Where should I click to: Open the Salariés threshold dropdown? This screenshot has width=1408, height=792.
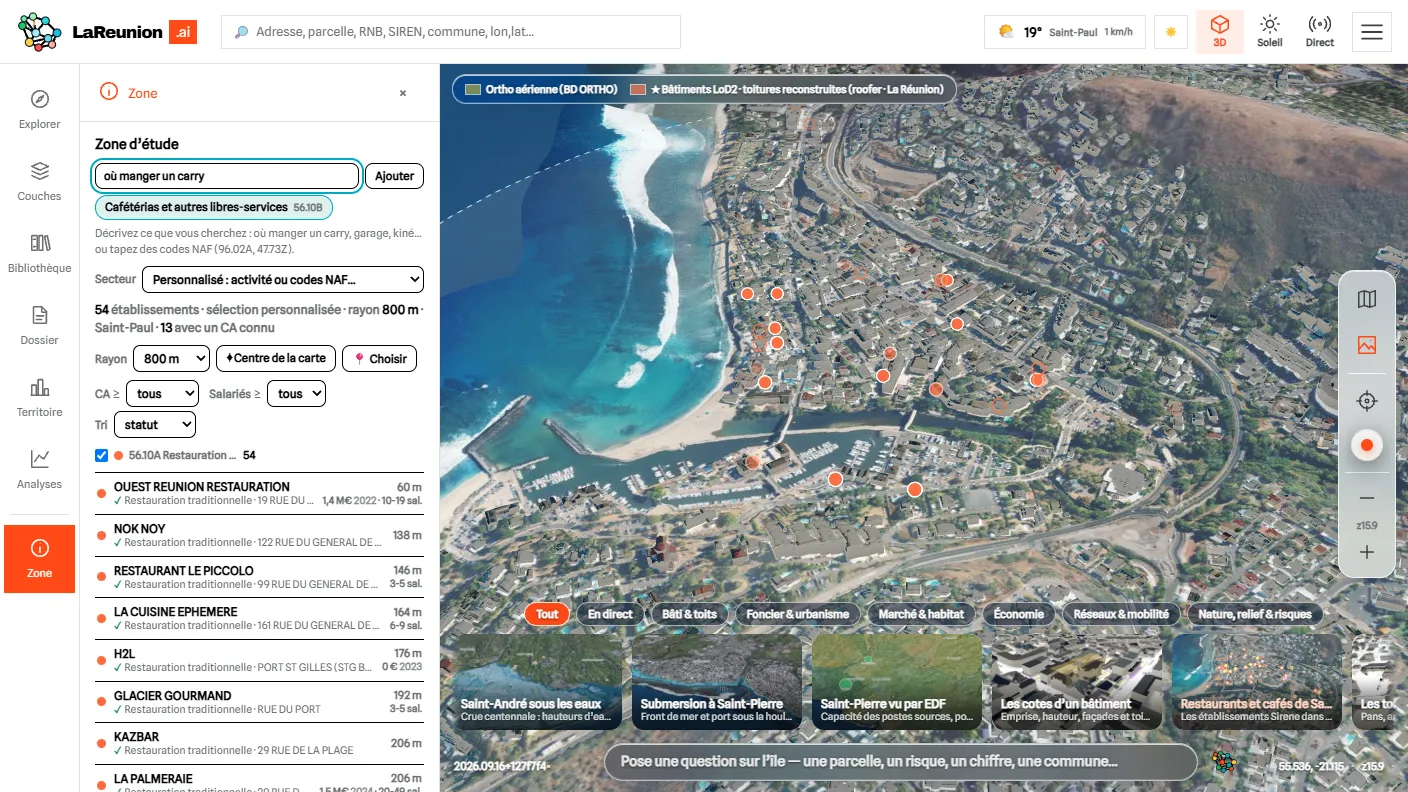[x=296, y=394]
